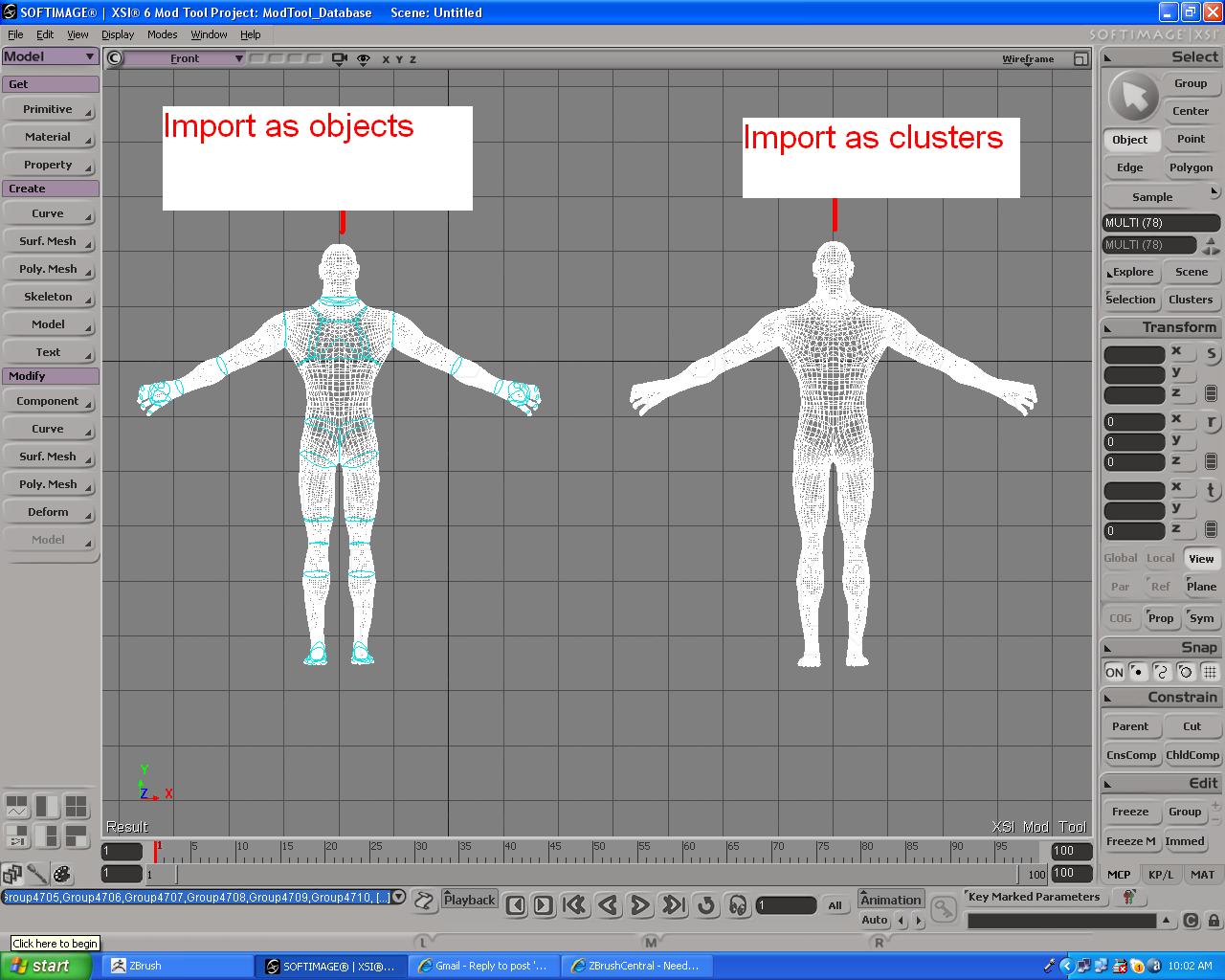Toggle Snap ON button
Image resolution: width=1225 pixels, height=980 pixels.
pos(1114,672)
